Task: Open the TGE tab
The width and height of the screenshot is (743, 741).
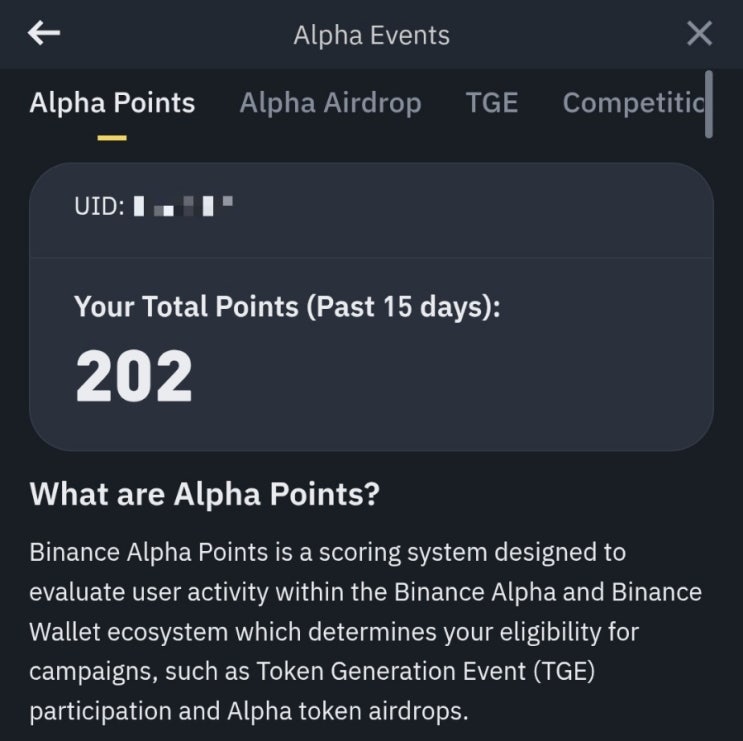Action: pyautogui.click(x=492, y=103)
